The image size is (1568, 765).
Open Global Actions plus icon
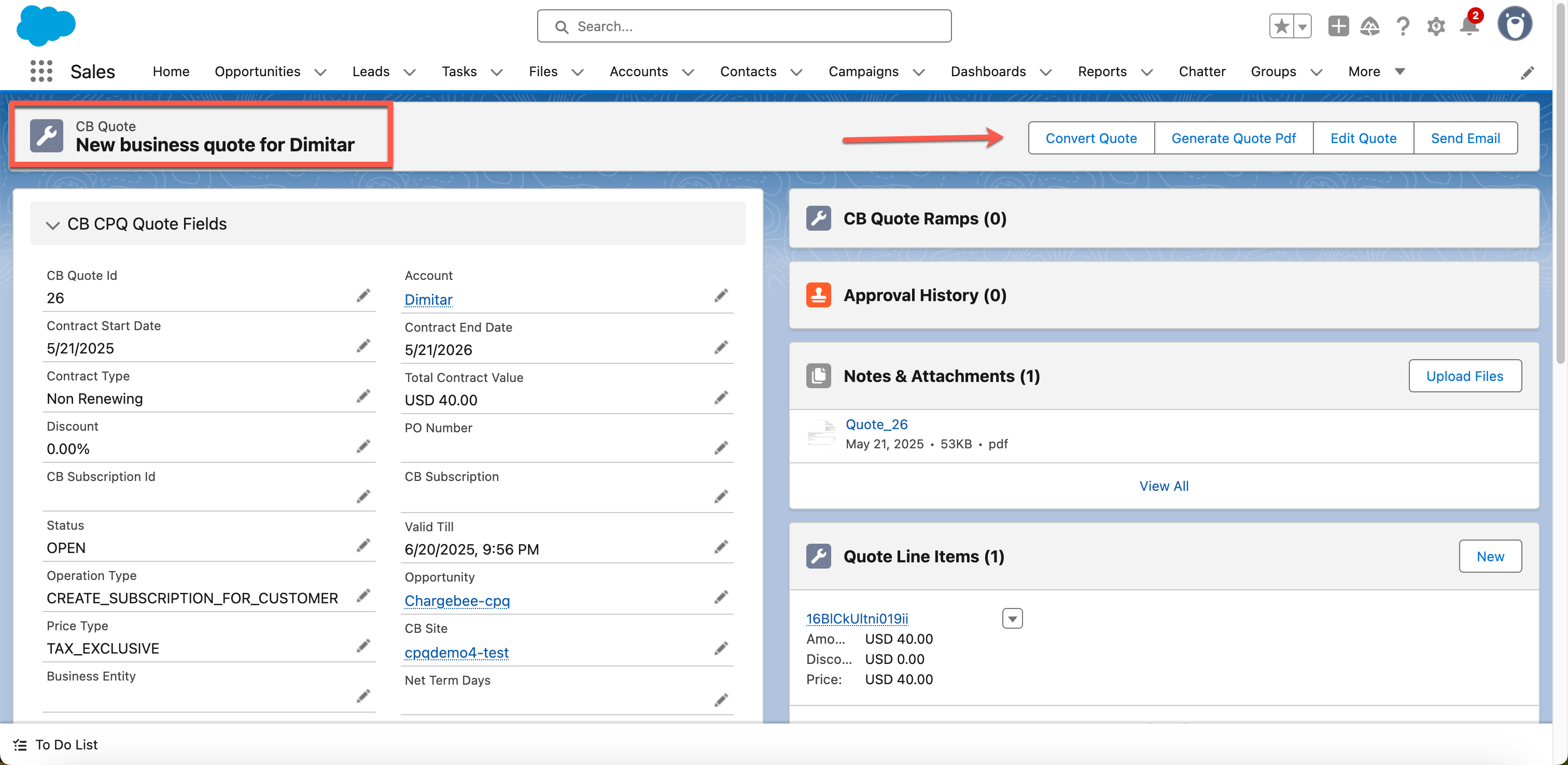(1338, 26)
